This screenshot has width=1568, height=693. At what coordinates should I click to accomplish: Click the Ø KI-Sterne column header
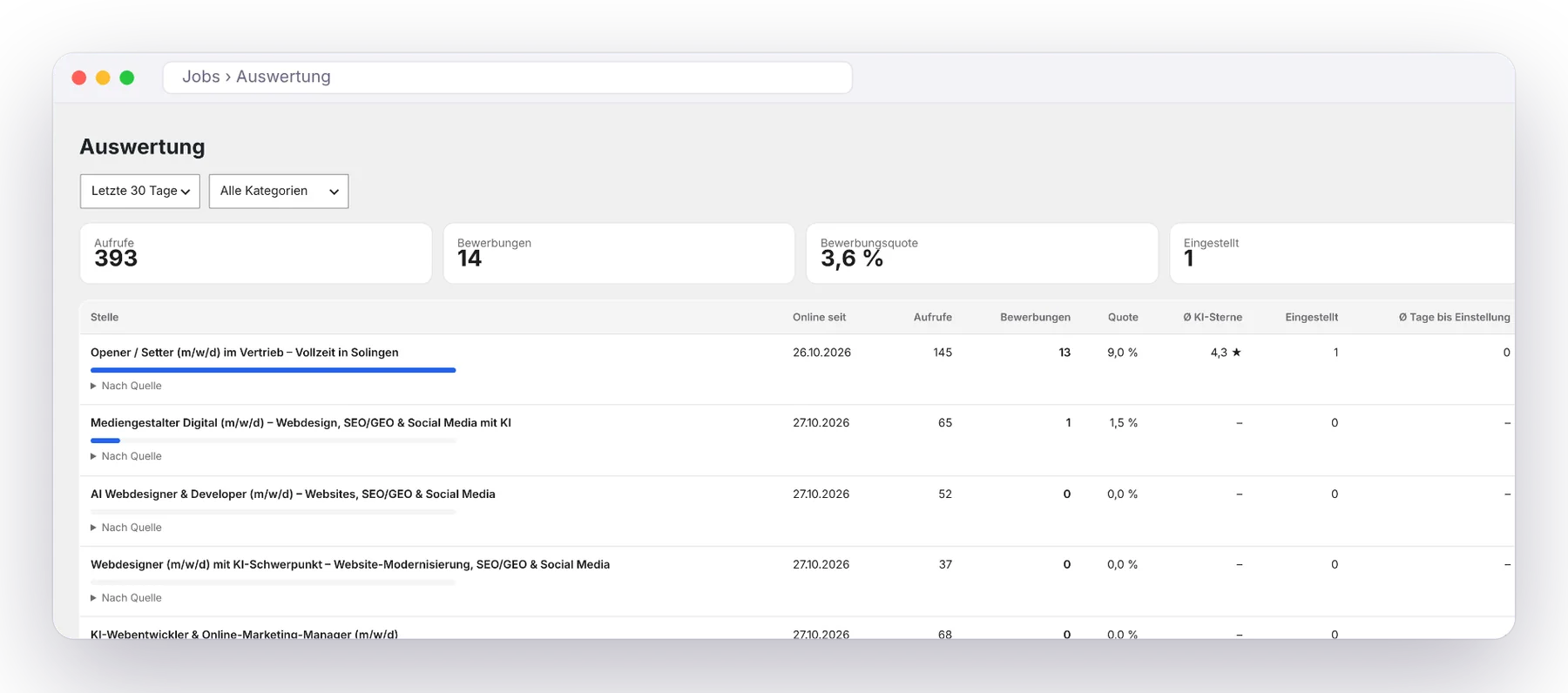1213,318
